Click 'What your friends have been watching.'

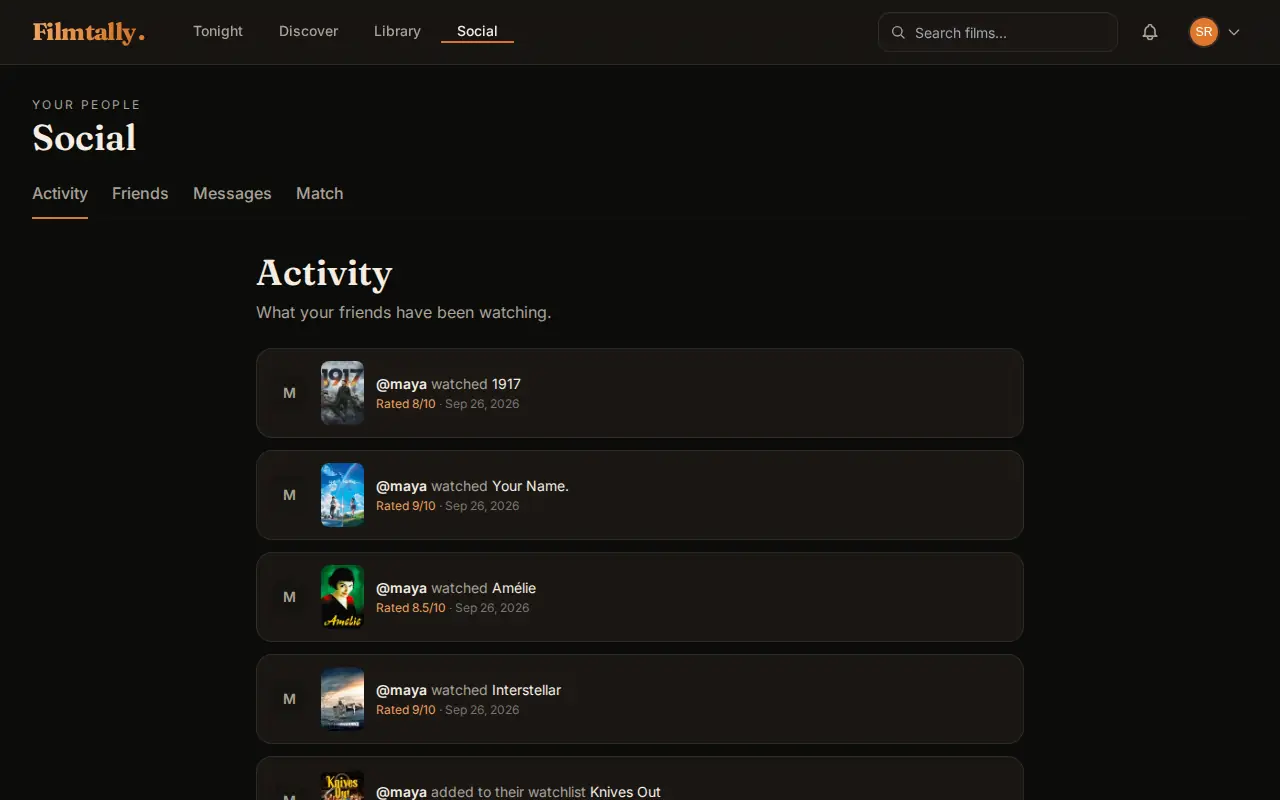403,312
